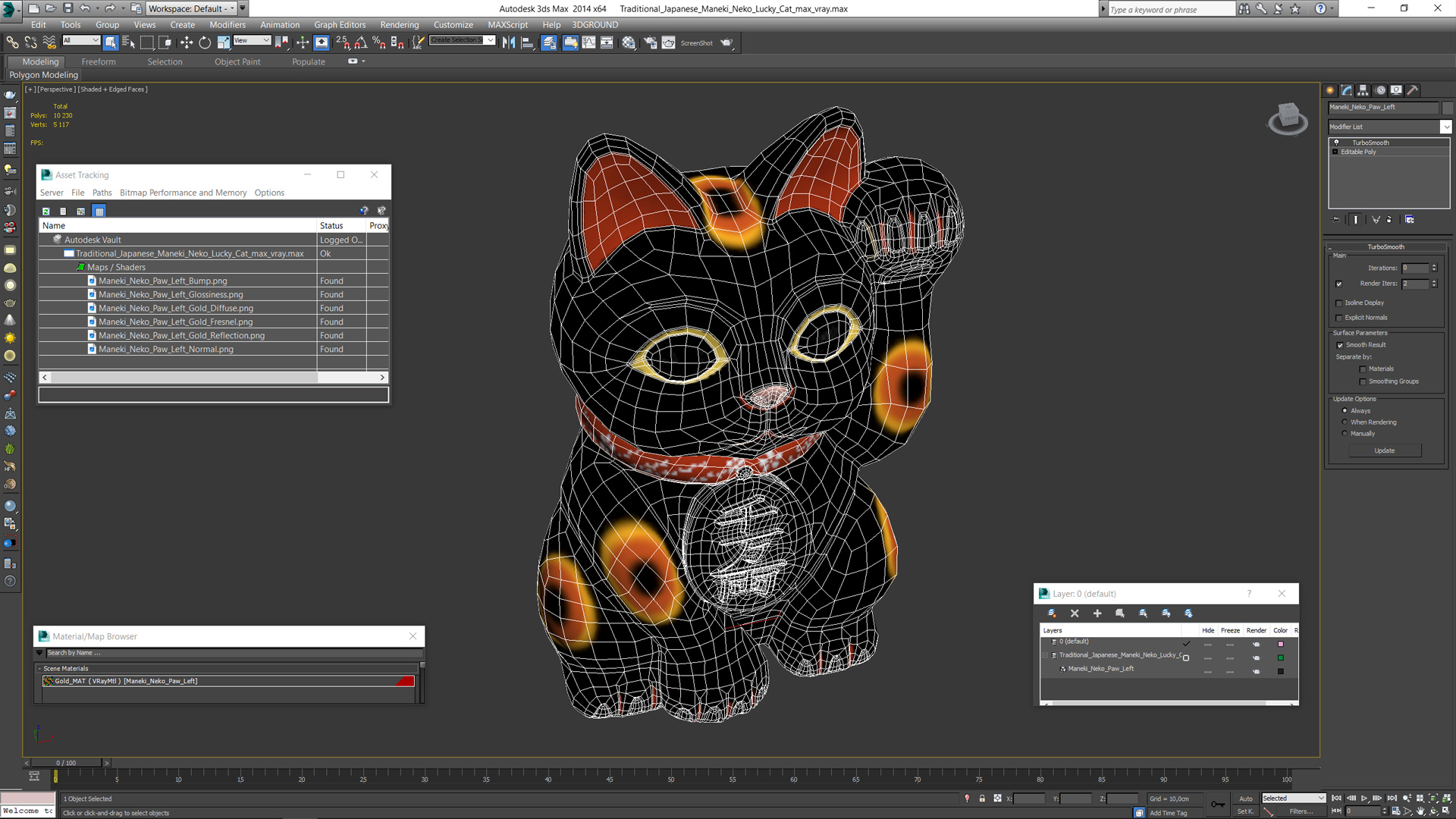Hide the Maneki_Neko_Paw_Left layer
1456x819 pixels.
pos(1208,671)
